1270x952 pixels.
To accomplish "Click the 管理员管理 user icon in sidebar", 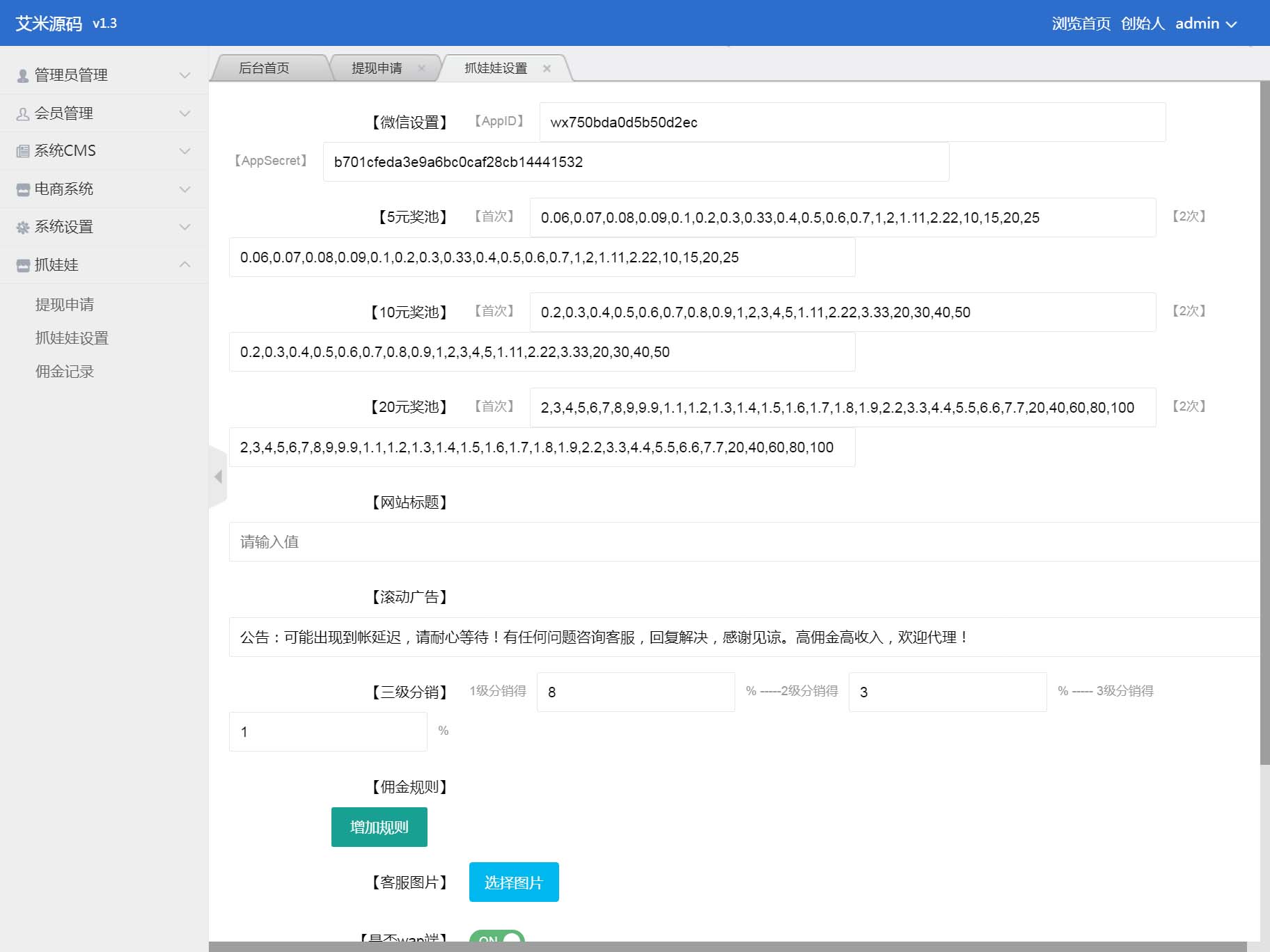I will coord(23,75).
